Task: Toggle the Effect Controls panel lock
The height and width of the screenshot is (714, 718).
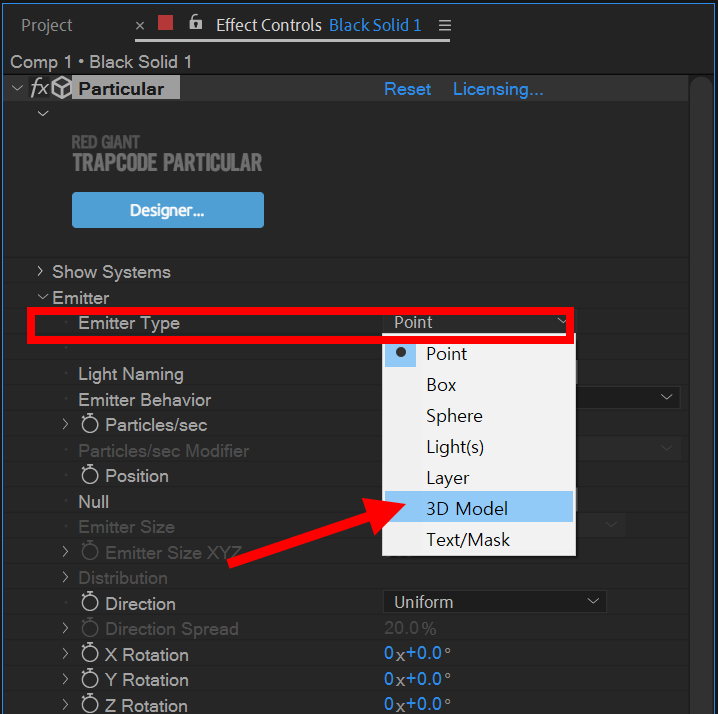Action: click(196, 22)
